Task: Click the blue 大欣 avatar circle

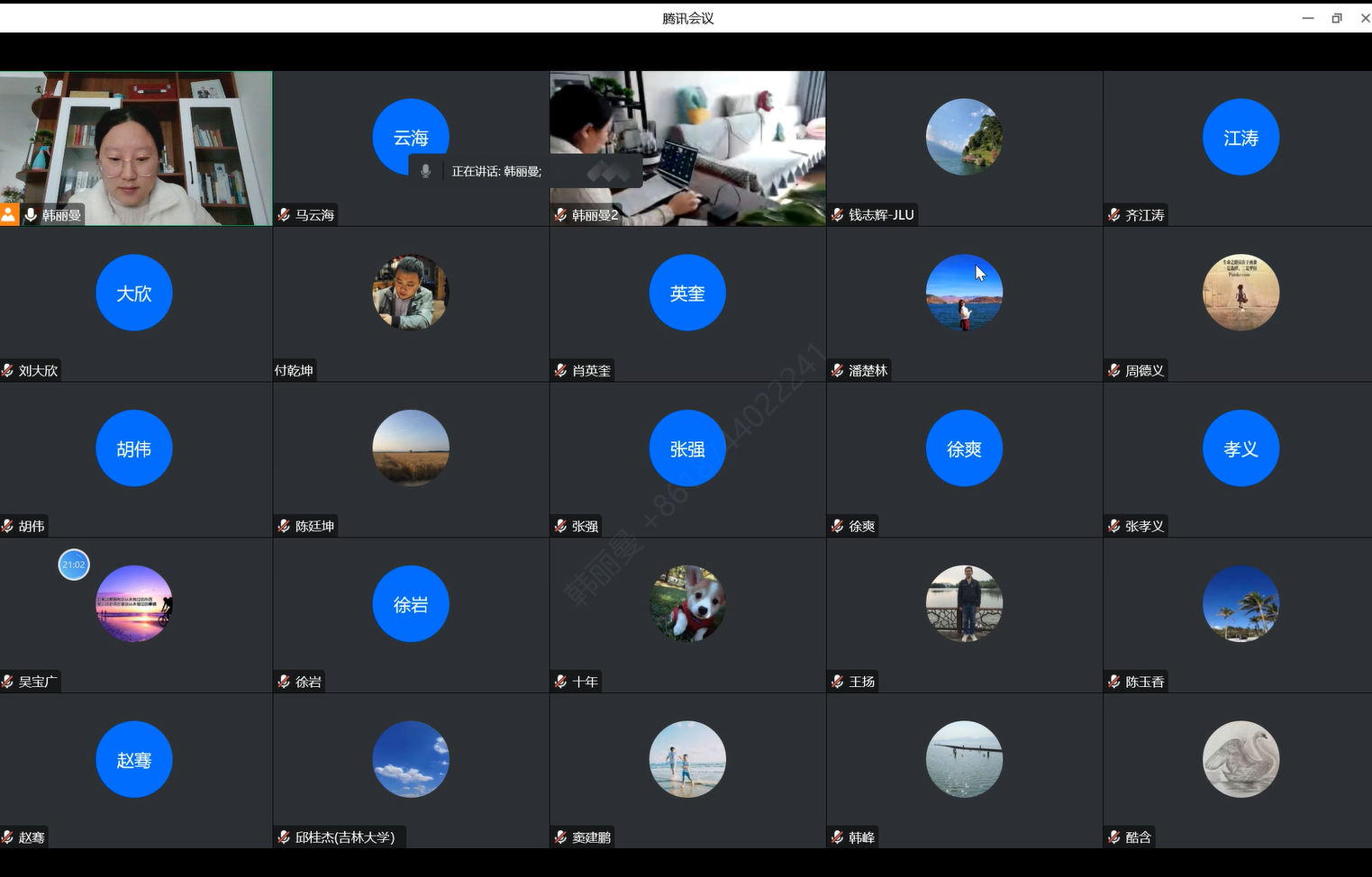Action: click(x=134, y=293)
